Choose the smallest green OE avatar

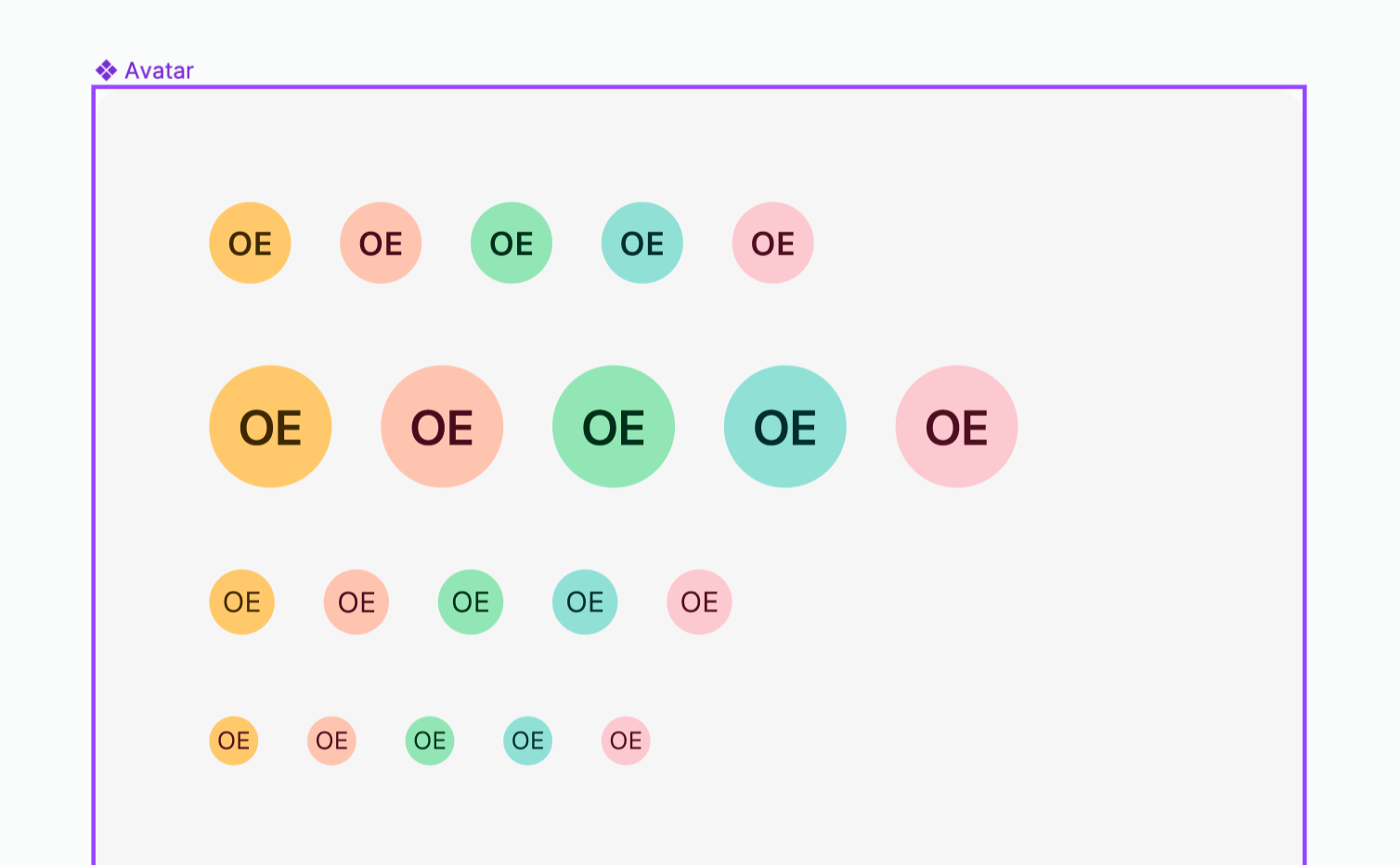click(430, 741)
